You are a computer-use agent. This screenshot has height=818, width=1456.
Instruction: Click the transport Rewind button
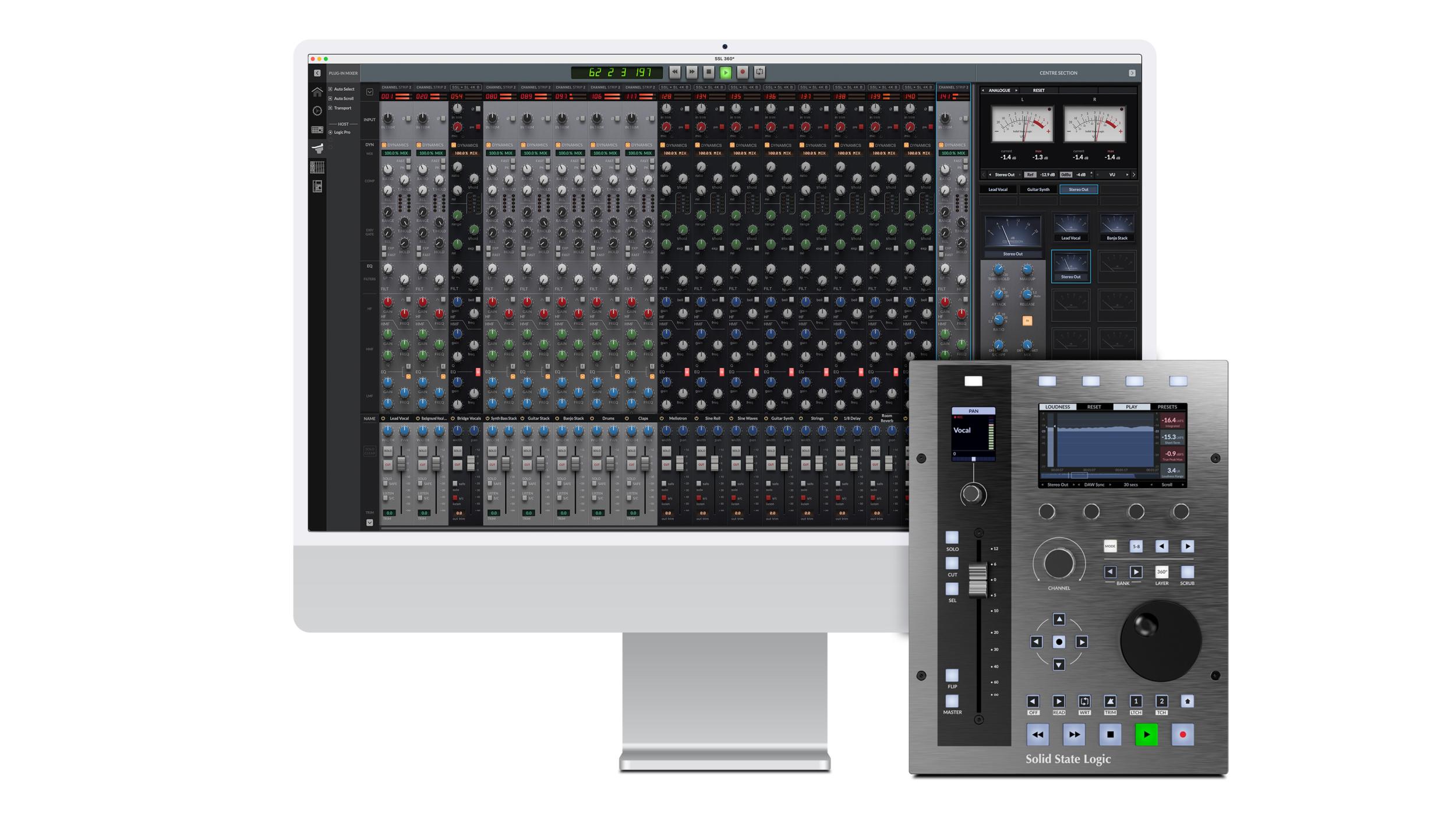[674, 72]
